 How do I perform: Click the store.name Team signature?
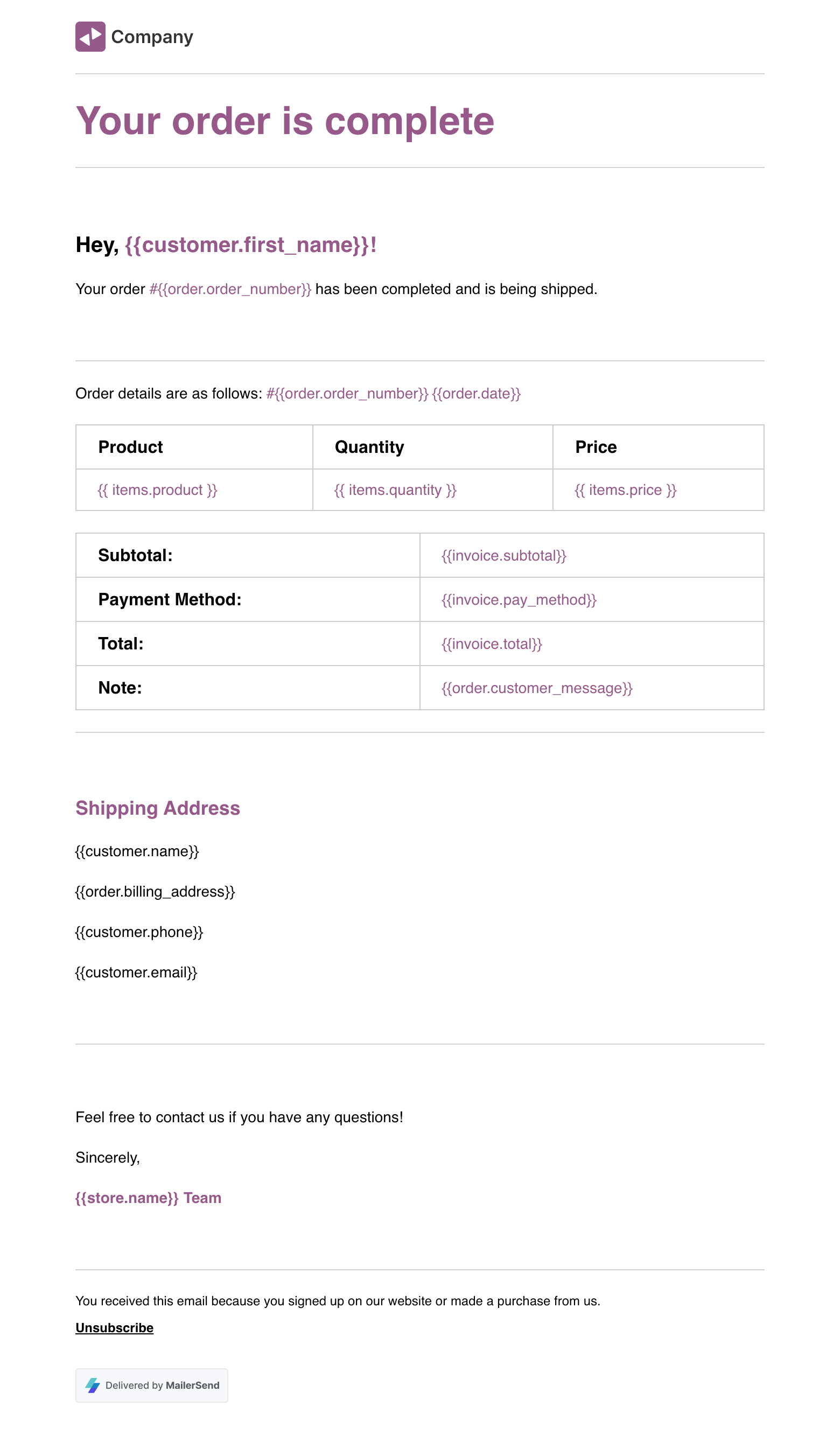click(x=148, y=1198)
